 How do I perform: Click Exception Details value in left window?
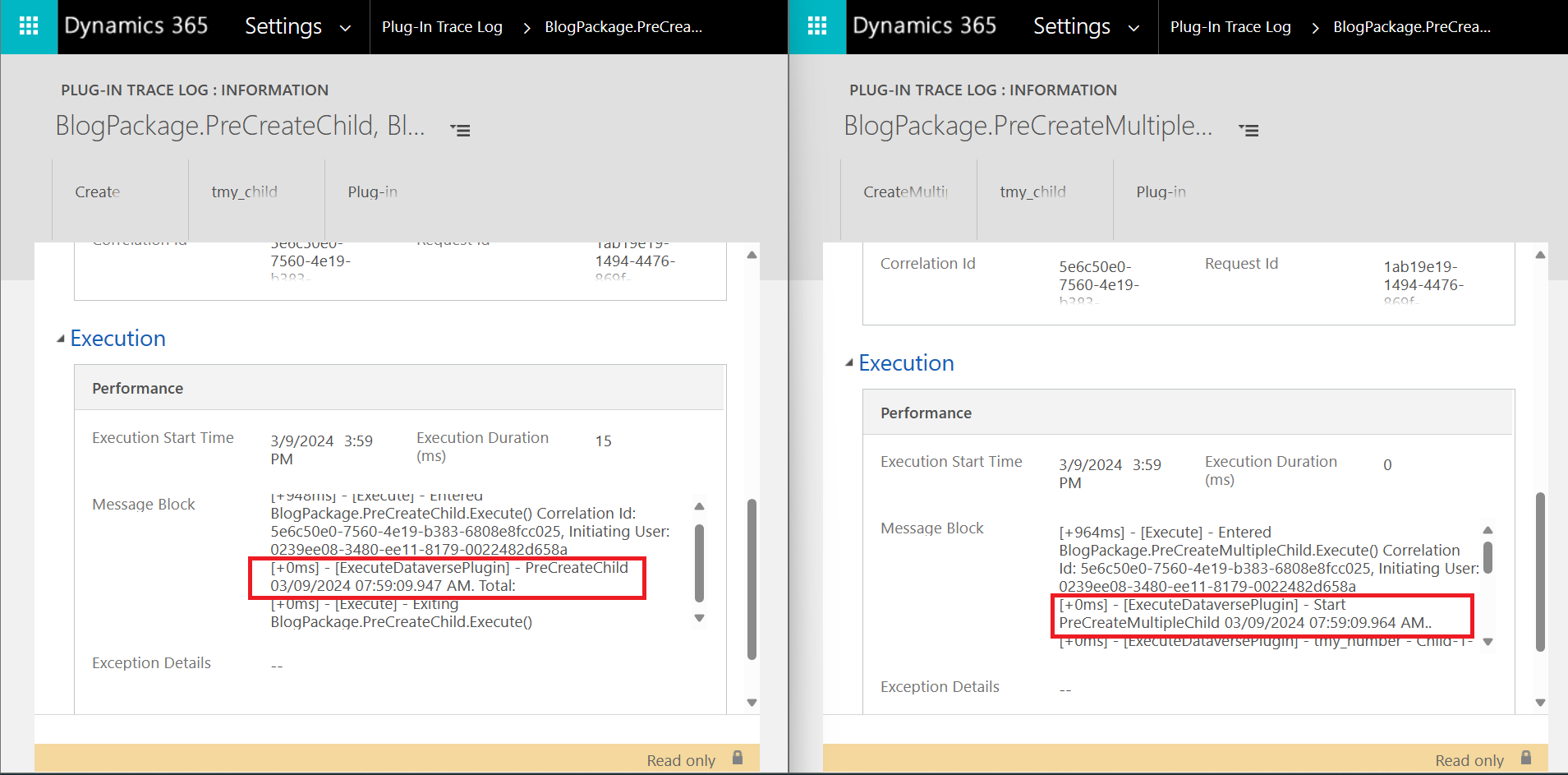277,666
